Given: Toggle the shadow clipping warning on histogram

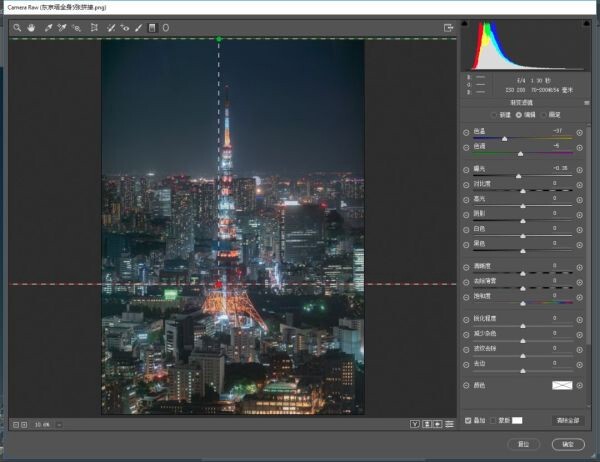Looking at the screenshot, I should coord(465,24).
